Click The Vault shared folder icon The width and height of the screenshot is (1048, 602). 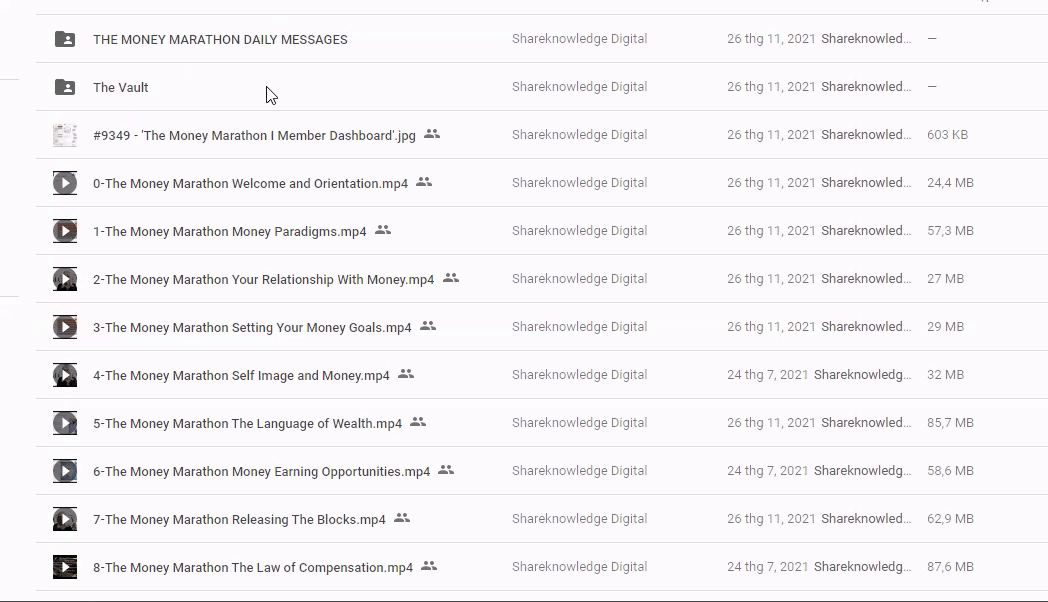pos(65,87)
